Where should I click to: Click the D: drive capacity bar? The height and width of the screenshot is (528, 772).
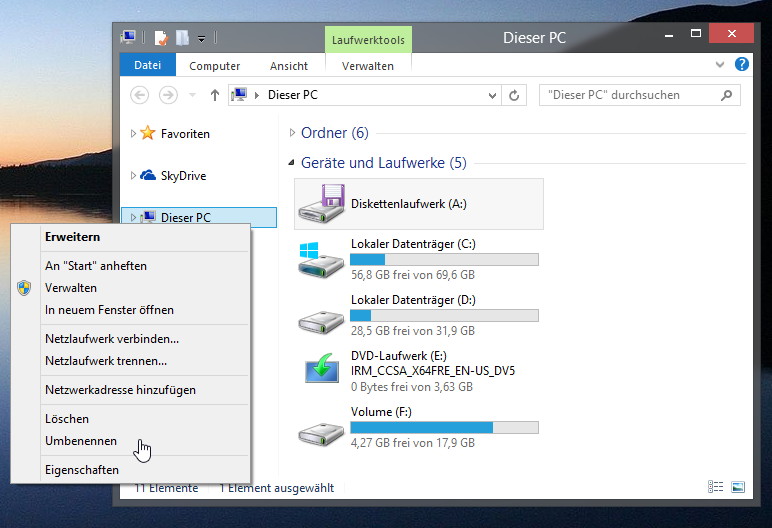click(x=444, y=315)
